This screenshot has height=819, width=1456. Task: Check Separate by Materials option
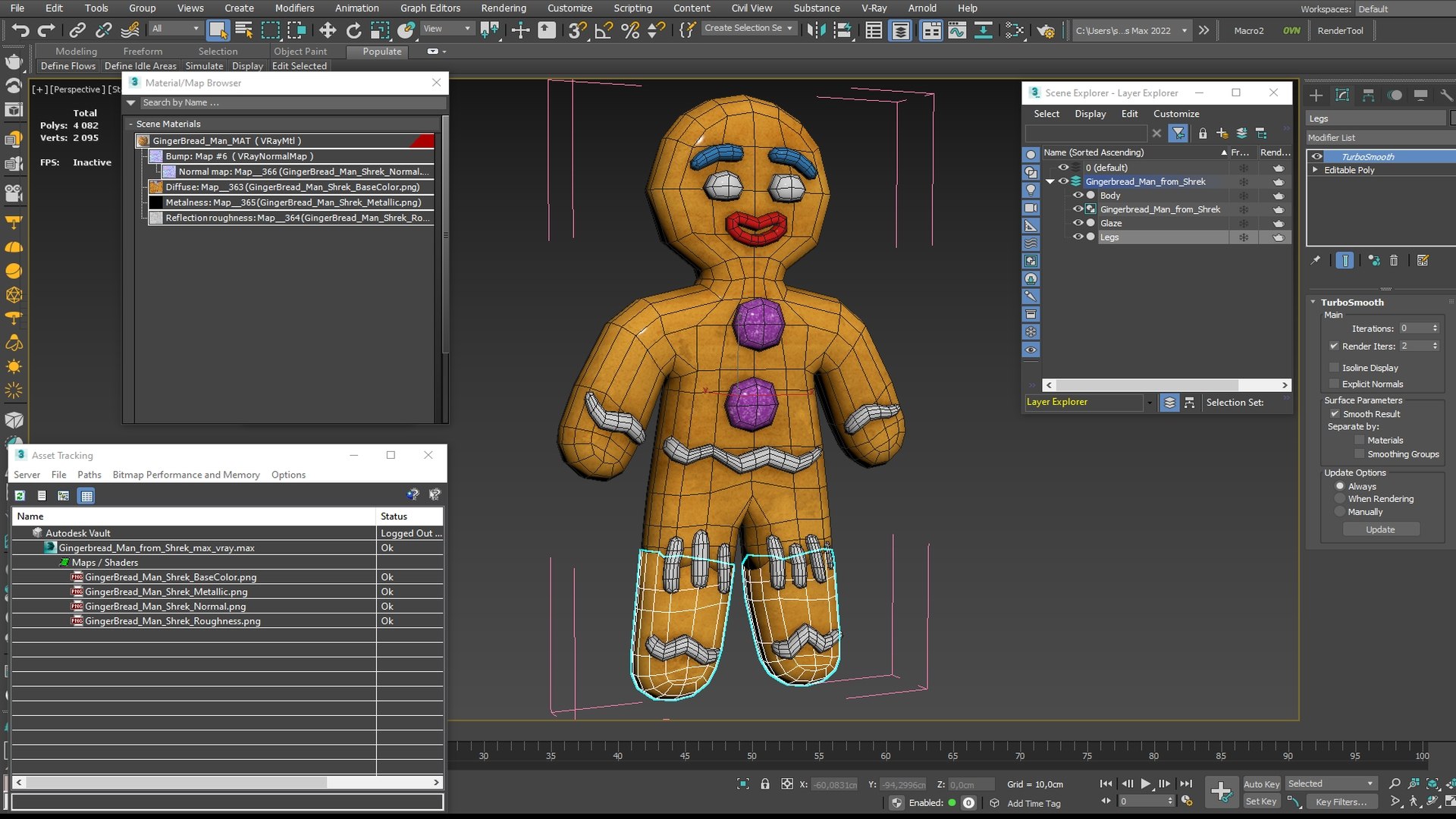click(1359, 440)
